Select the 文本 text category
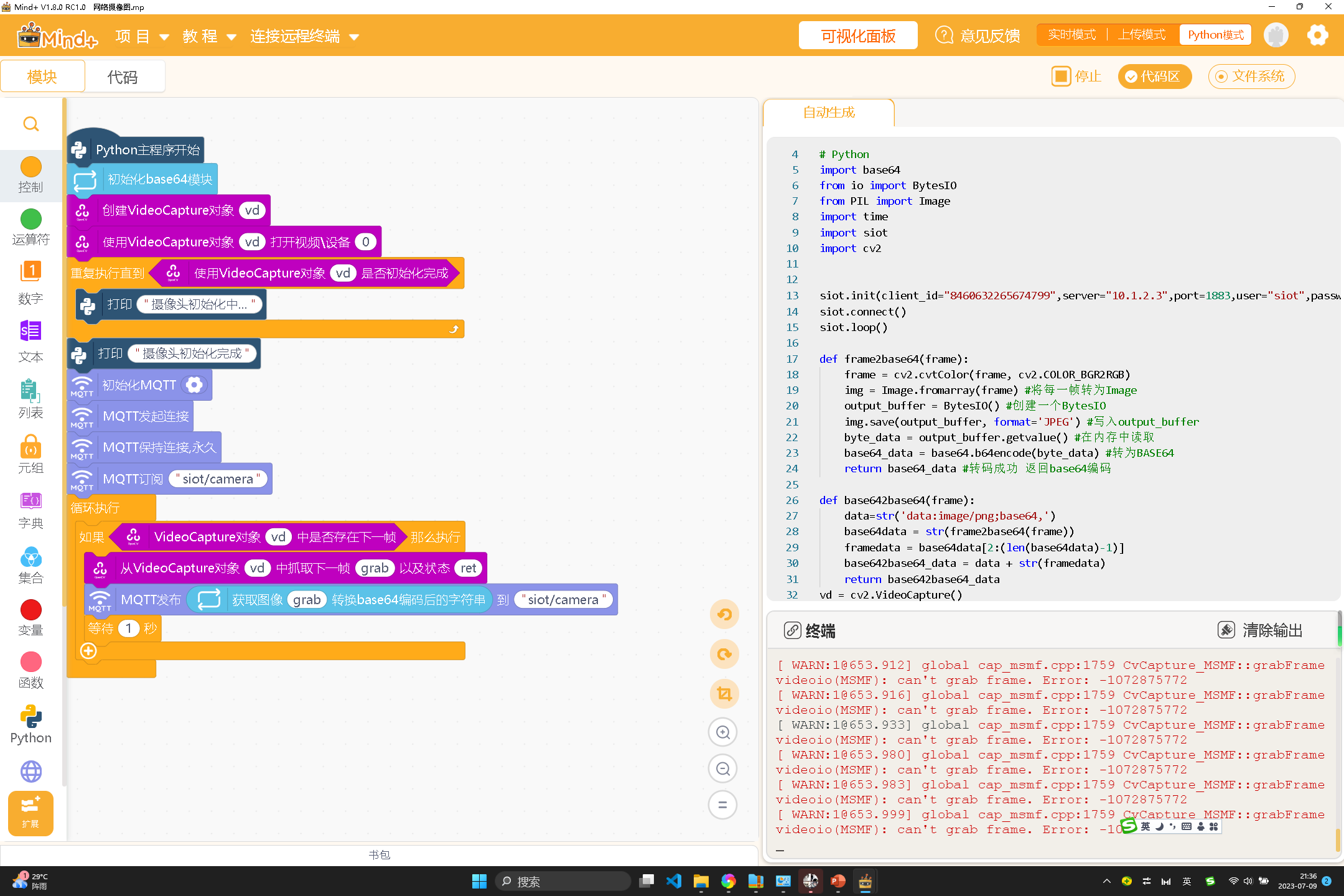Screen dimensions: 1344x896 [30, 341]
